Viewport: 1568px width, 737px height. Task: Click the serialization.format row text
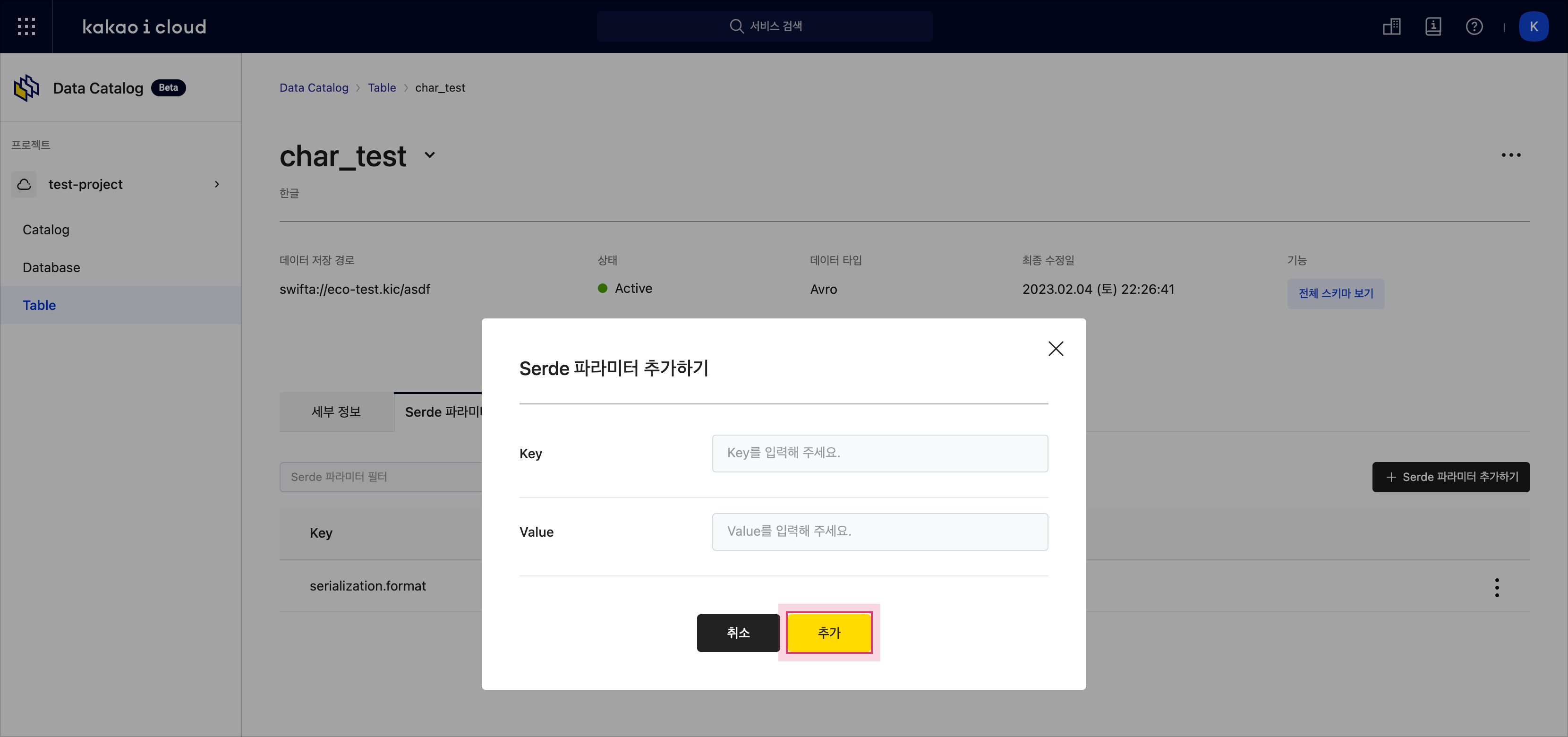367,586
